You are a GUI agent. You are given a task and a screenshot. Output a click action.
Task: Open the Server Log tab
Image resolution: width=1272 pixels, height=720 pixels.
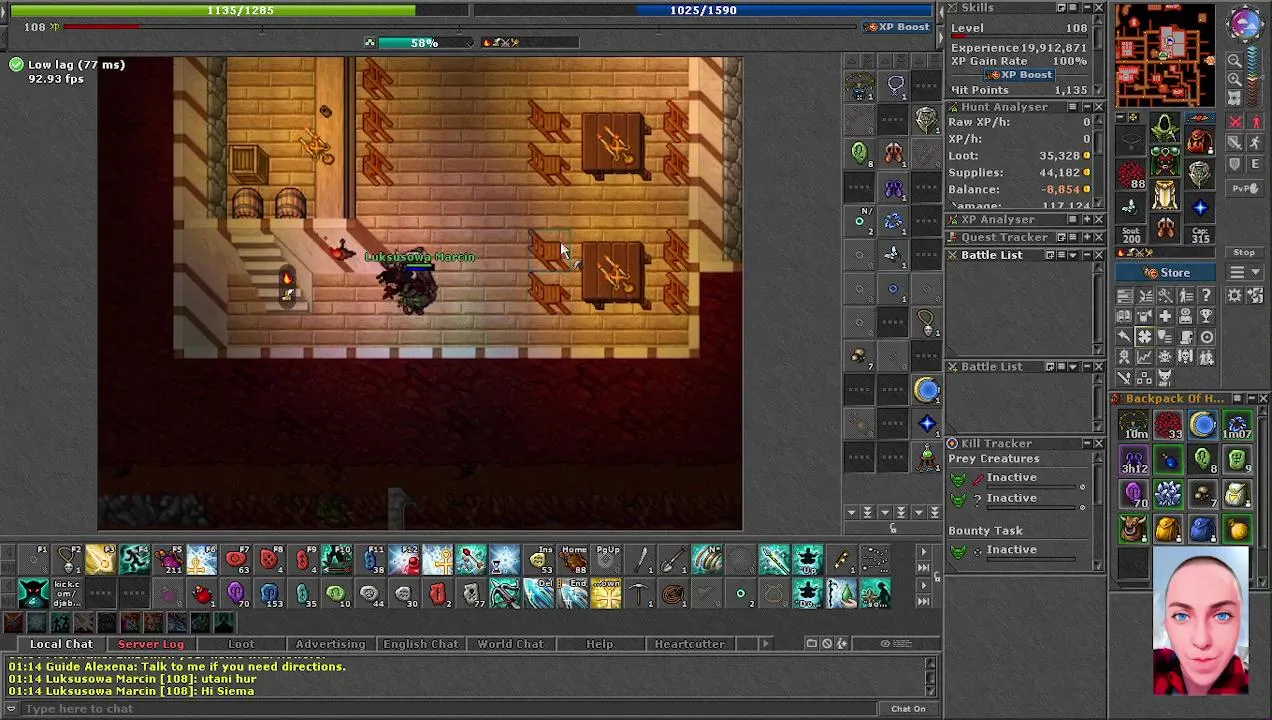point(151,644)
